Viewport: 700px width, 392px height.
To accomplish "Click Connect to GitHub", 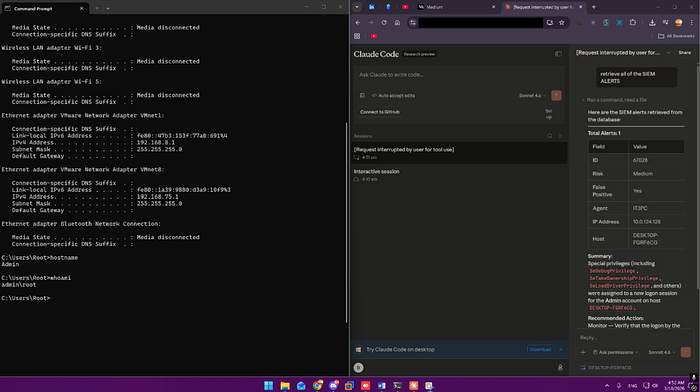I will pos(380,112).
